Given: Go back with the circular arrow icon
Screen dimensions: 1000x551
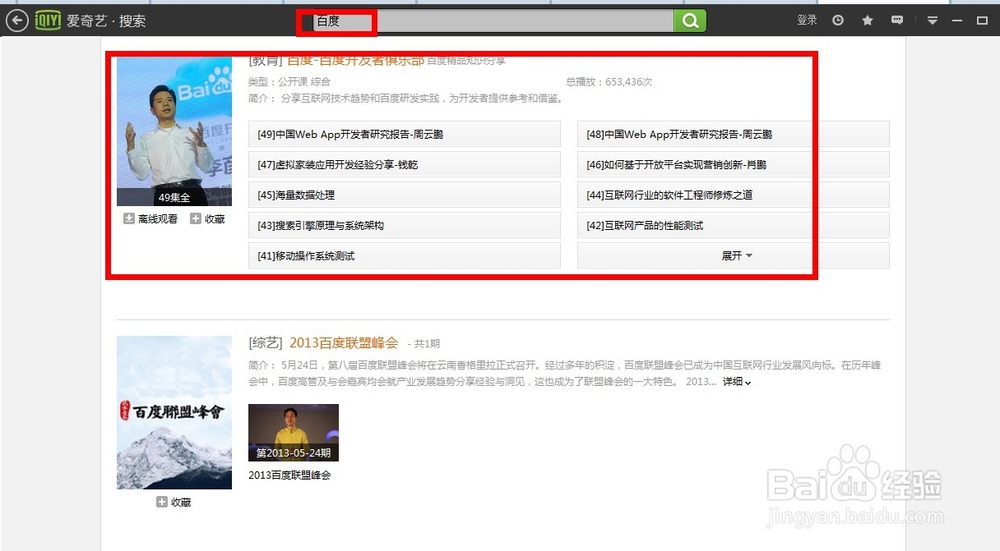Looking at the screenshot, I should tap(17, 20).
